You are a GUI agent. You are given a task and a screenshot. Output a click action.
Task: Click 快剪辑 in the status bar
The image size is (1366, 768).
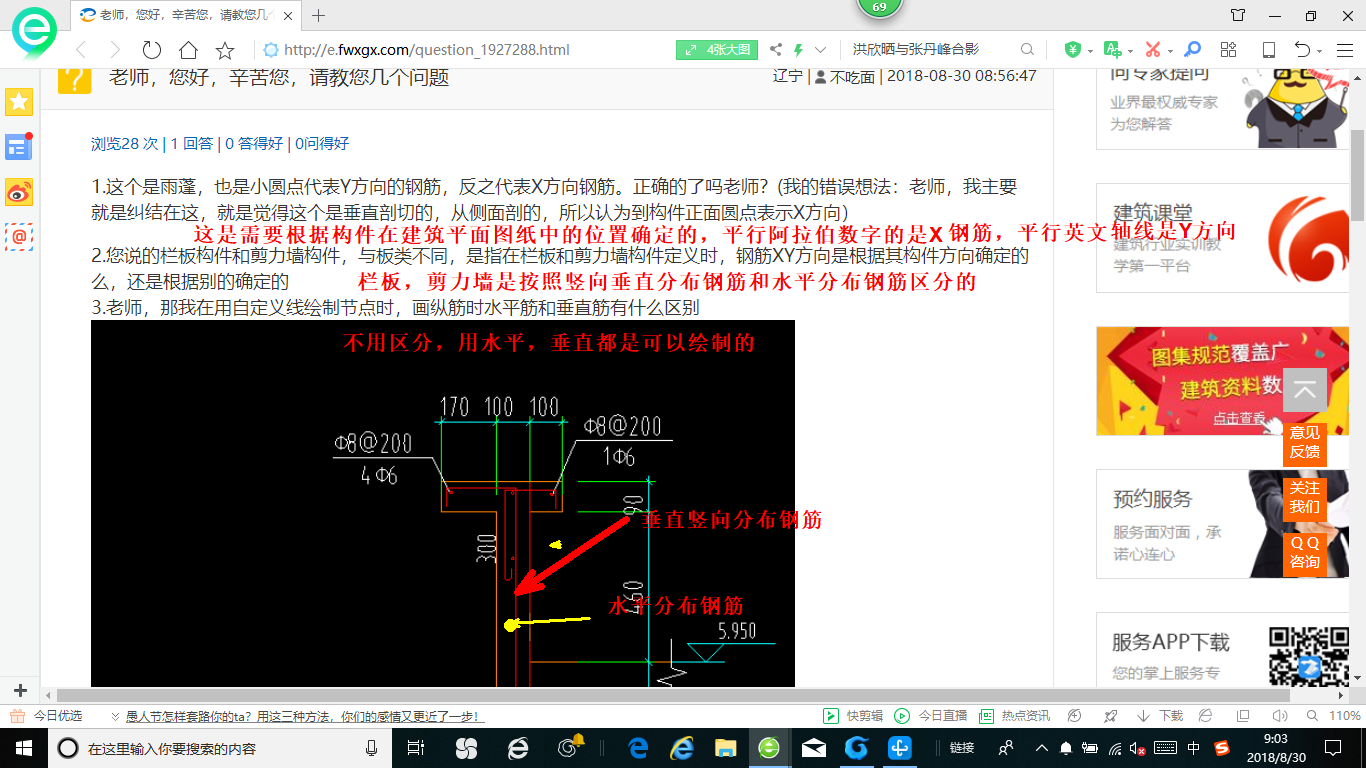[853, 716]
